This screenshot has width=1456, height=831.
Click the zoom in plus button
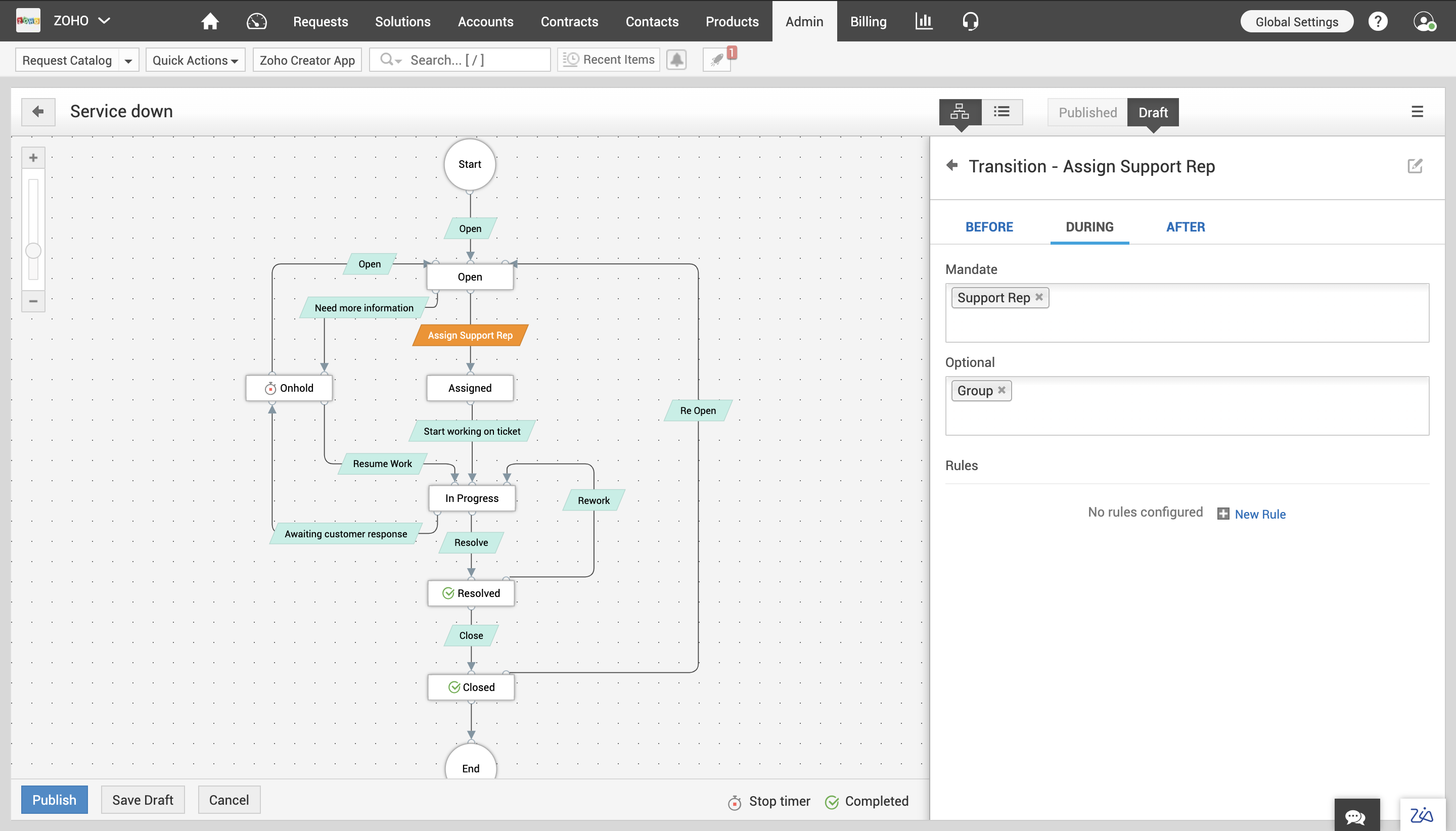click(34, 158)
